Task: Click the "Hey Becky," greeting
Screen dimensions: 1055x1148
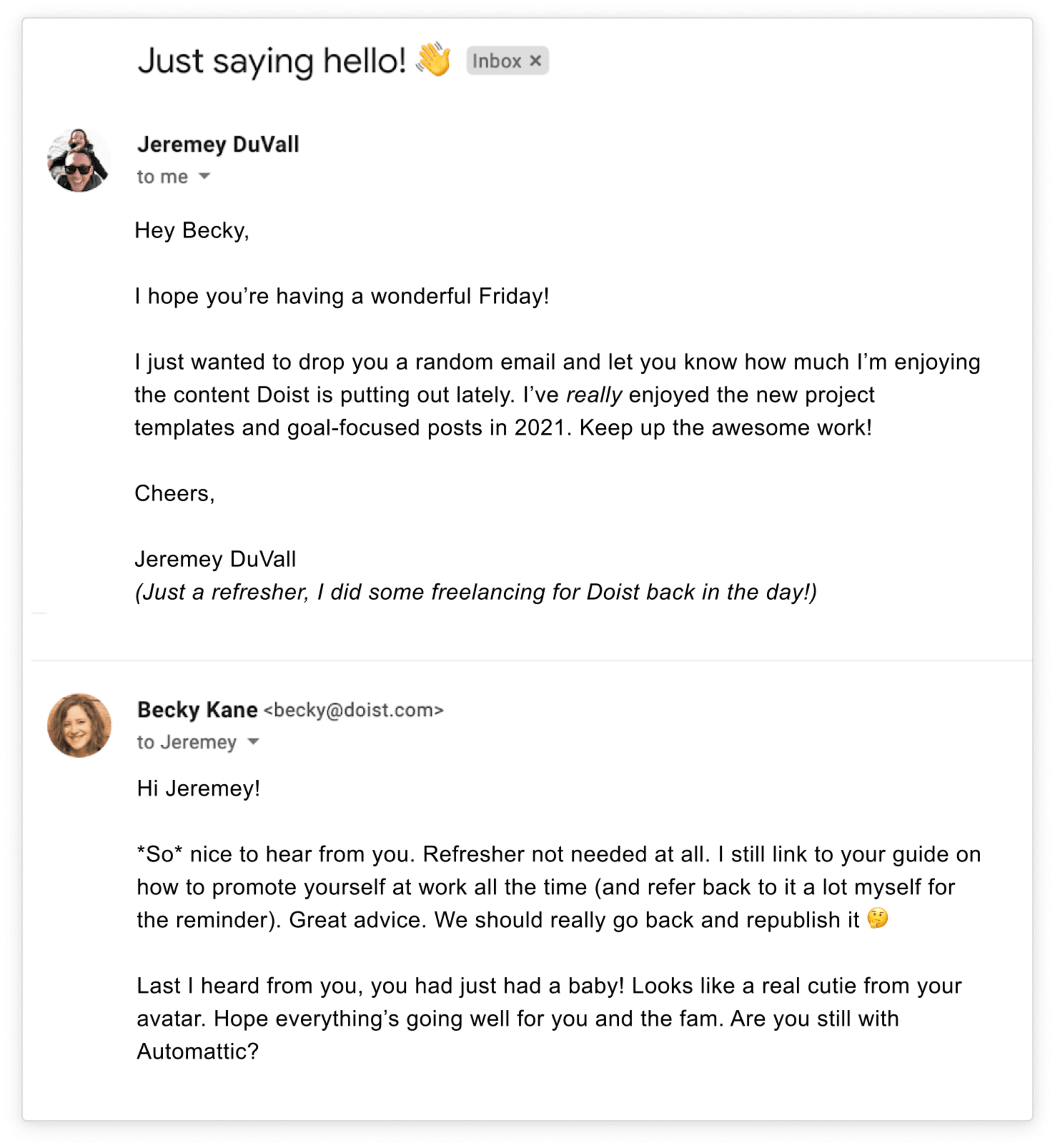Action: [x=192, y=231]
